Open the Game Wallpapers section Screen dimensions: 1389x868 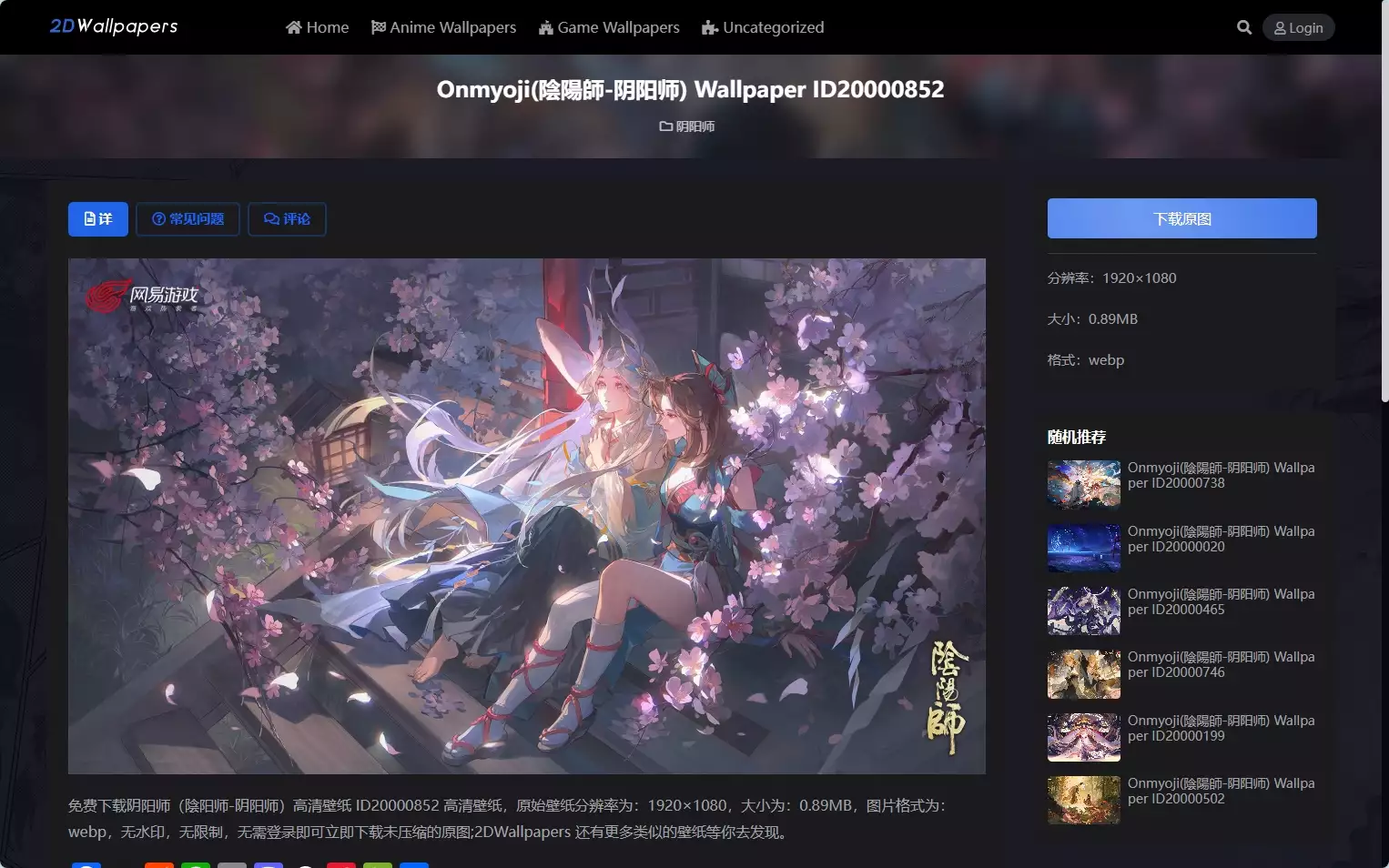[x=609, y=27]
